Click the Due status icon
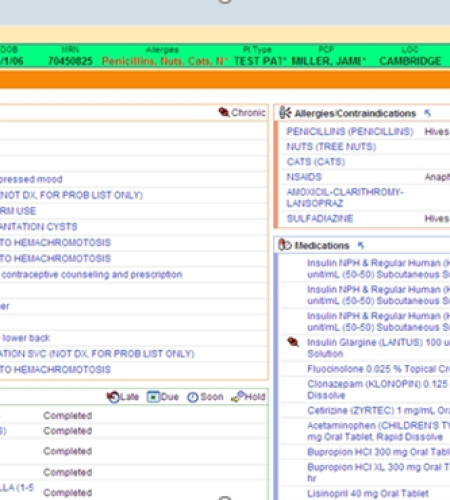This screenshot has width=450, height=500. coord(153,397)
